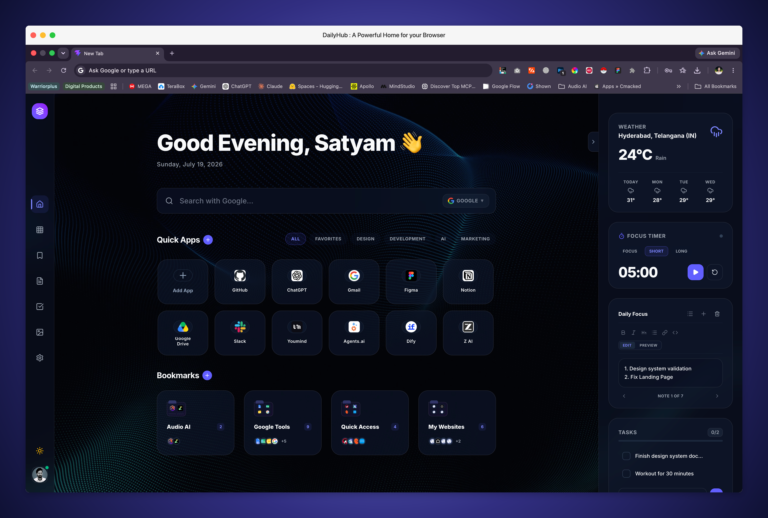Image resolution: width=768 pixels, height=518 pixels.
Task: Open the All Bookmarks folder in bookmarks bar
Action: [716, 86]
